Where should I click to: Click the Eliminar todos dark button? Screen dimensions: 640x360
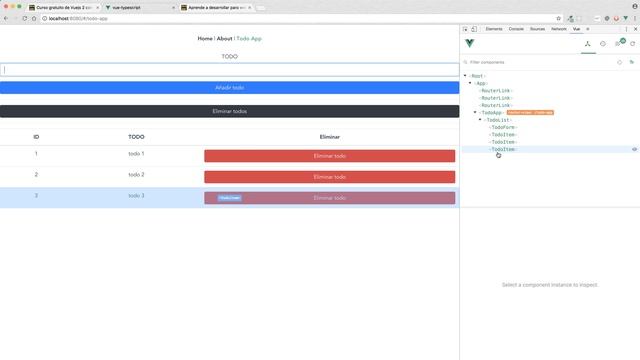click(229, 111)
